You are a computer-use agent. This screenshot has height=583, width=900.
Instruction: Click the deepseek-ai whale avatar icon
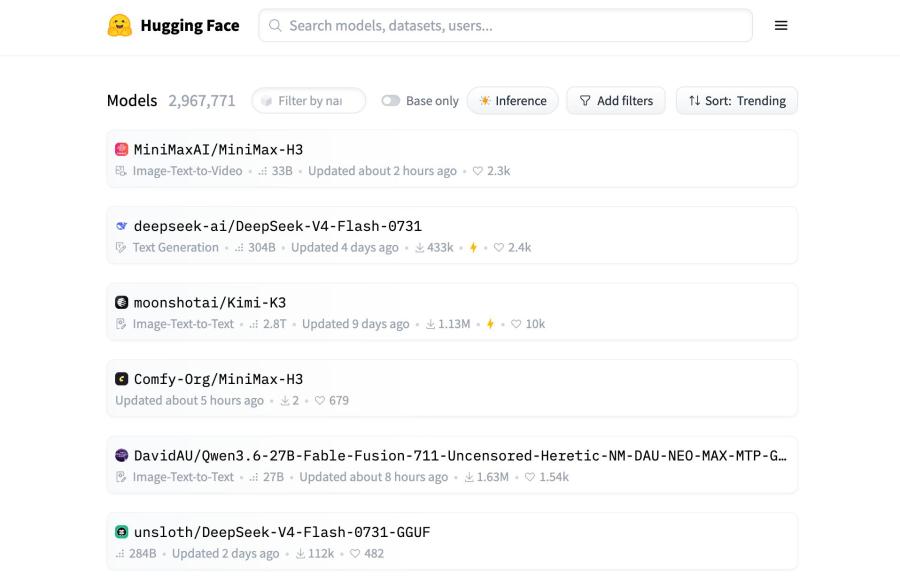(x=121, y=226)
